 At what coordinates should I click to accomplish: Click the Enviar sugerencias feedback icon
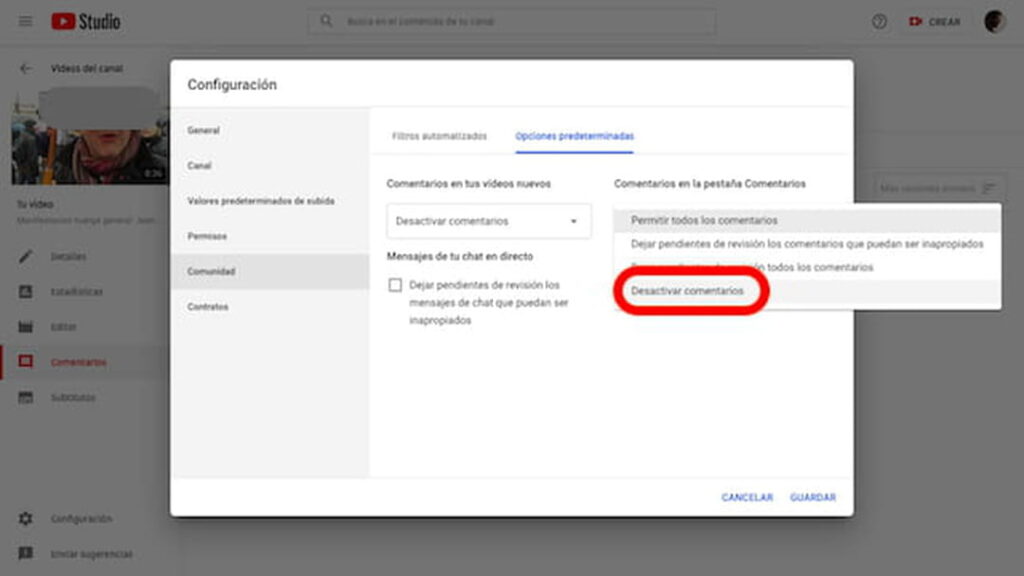pos(26,554)
